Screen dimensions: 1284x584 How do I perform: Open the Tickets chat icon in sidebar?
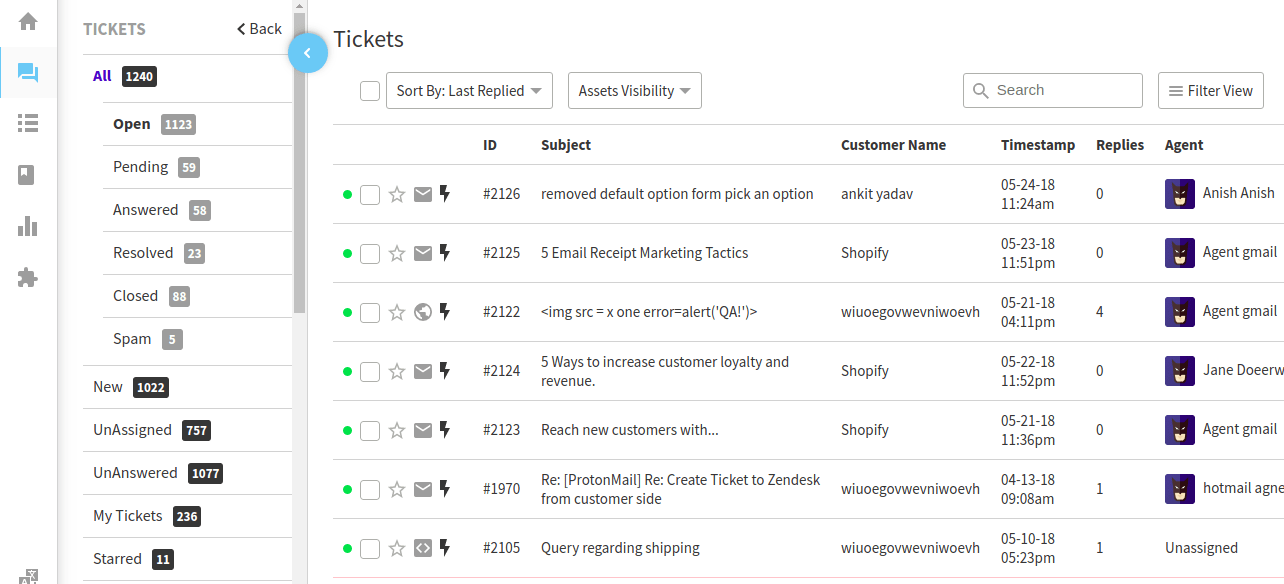pyautogui.click(x=28, y=72)
